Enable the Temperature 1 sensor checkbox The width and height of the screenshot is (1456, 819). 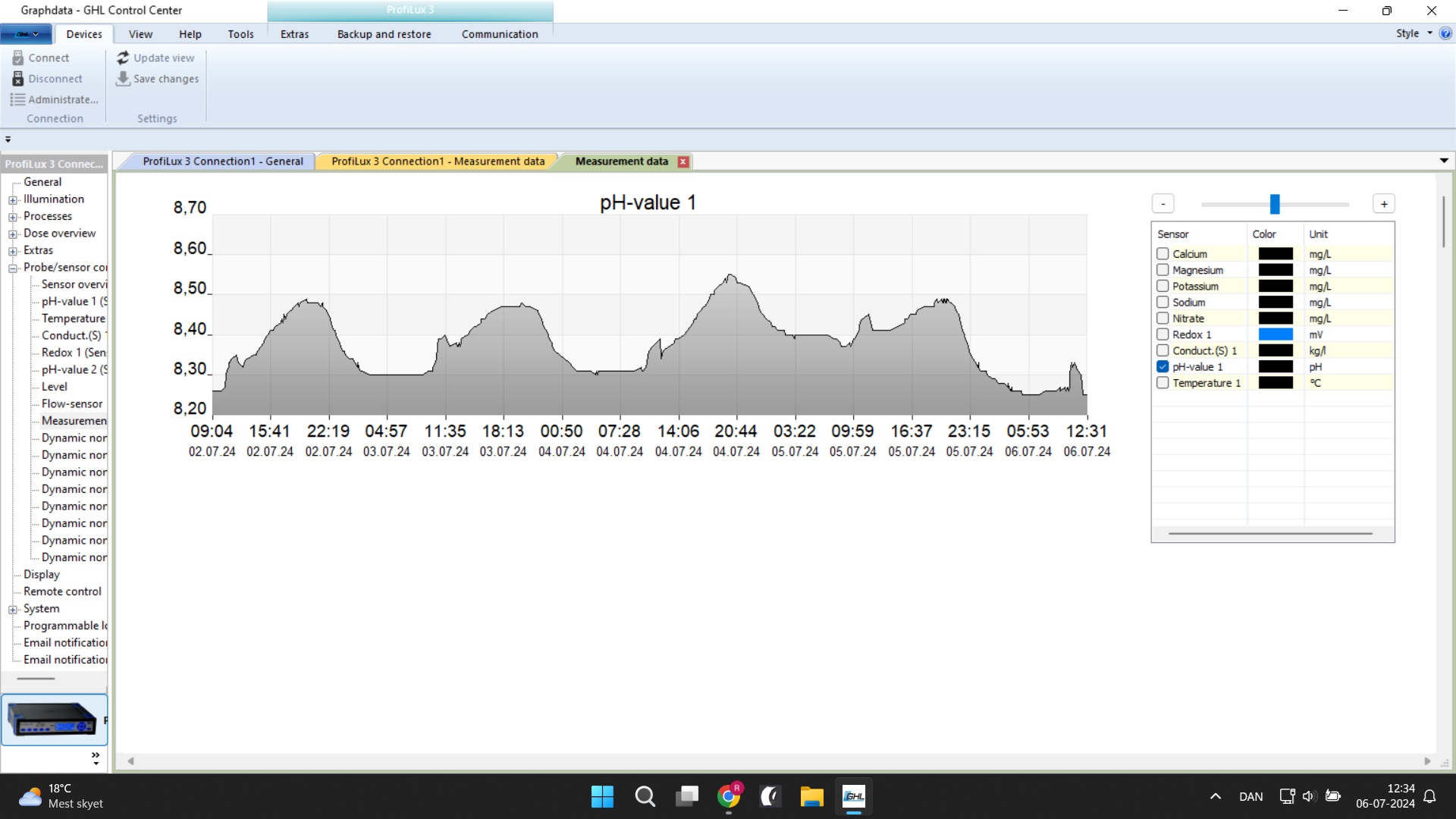[1163, 383]
